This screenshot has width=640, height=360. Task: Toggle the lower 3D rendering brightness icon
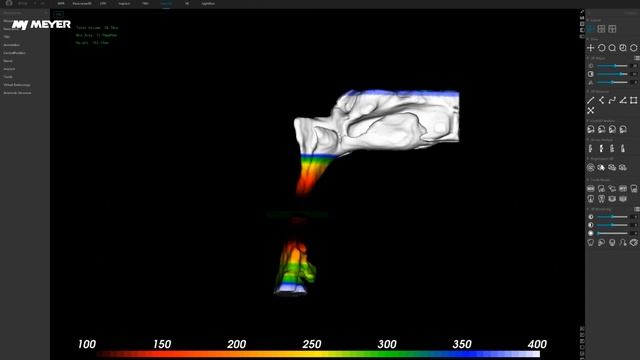tap(591, 217)
